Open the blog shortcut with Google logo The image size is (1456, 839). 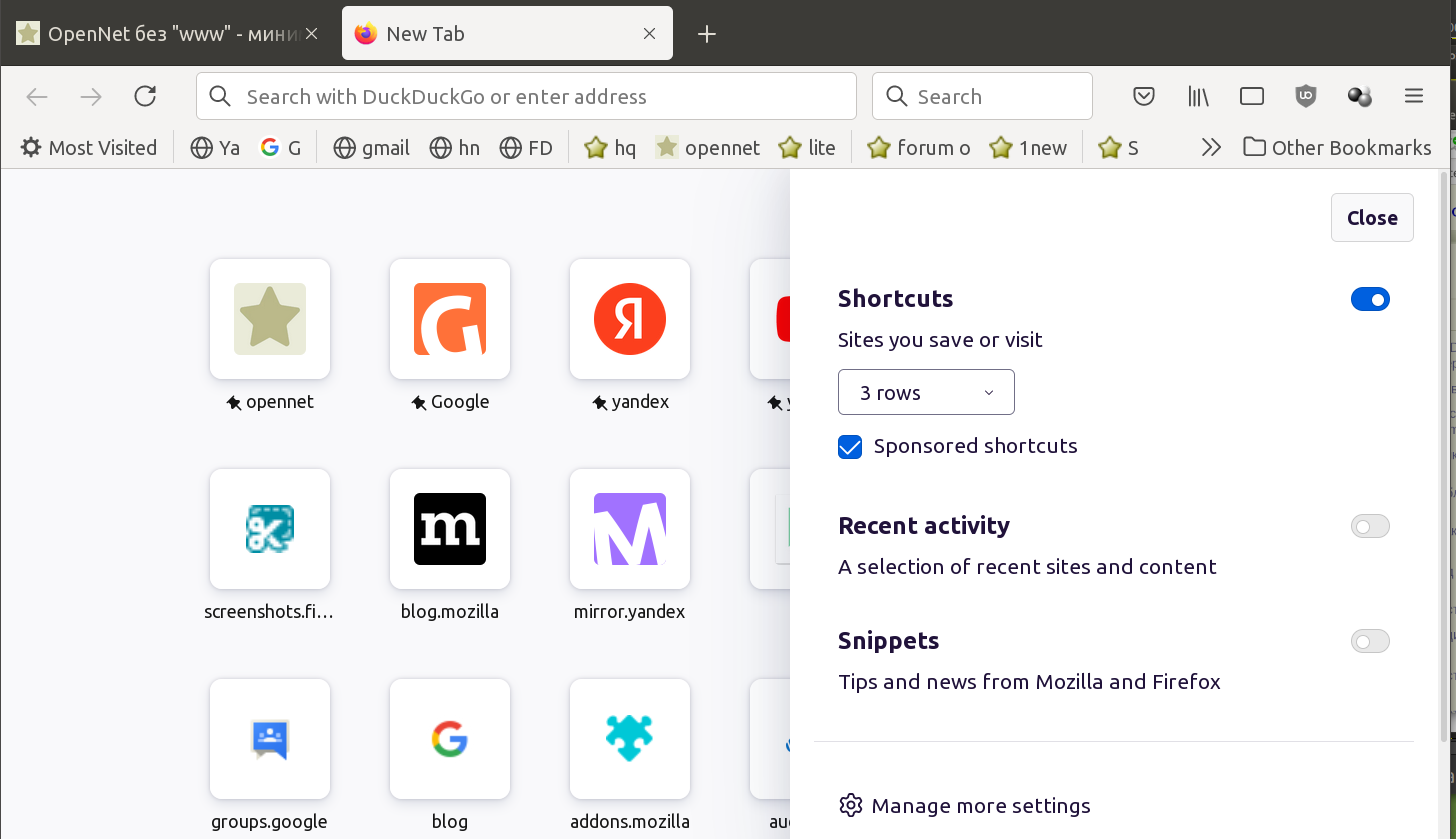click(x=450, y=739)
